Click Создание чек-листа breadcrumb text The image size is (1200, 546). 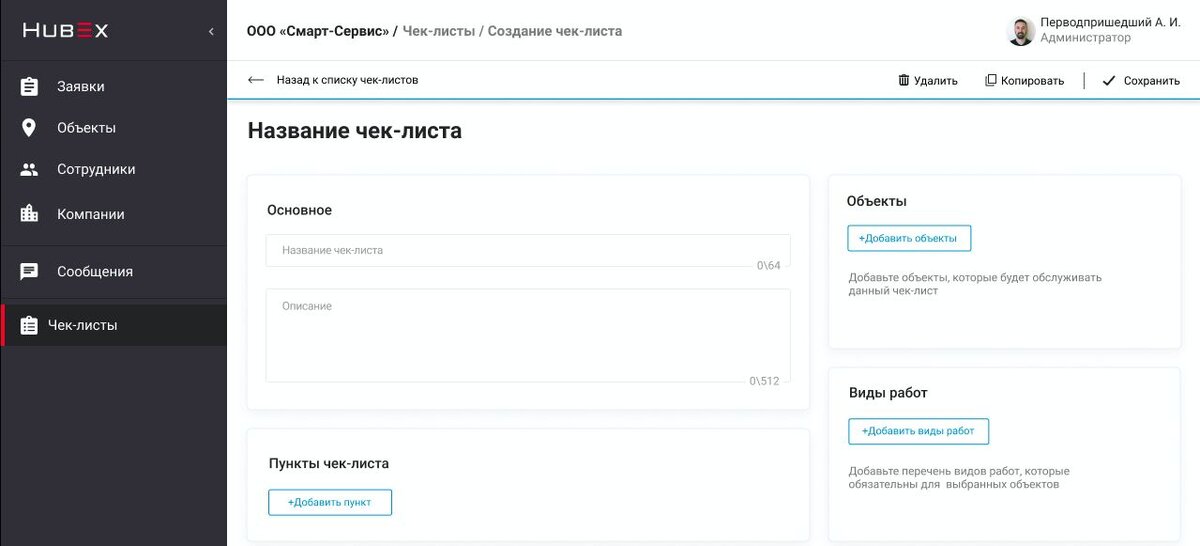555,31
